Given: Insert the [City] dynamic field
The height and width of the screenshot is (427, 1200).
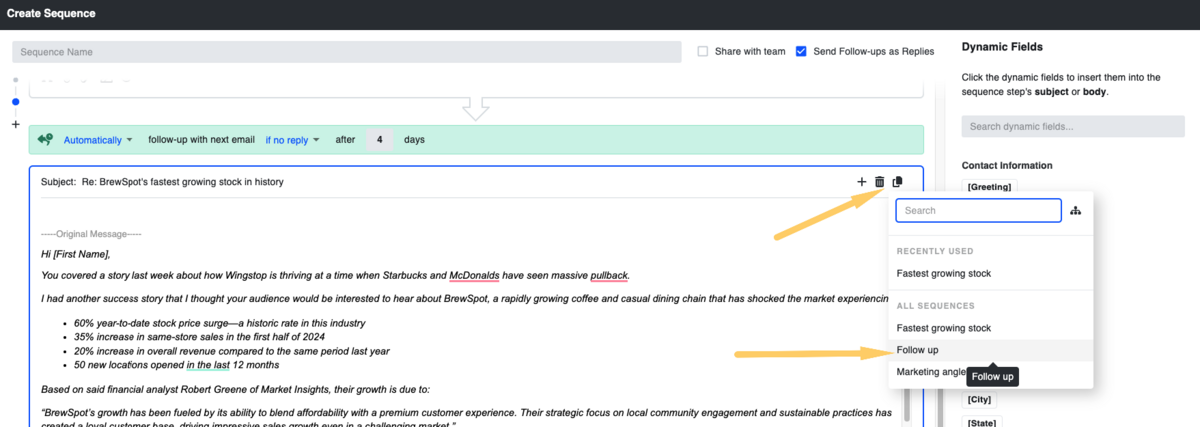Looking at the screenshot, I should click(980, 400).
